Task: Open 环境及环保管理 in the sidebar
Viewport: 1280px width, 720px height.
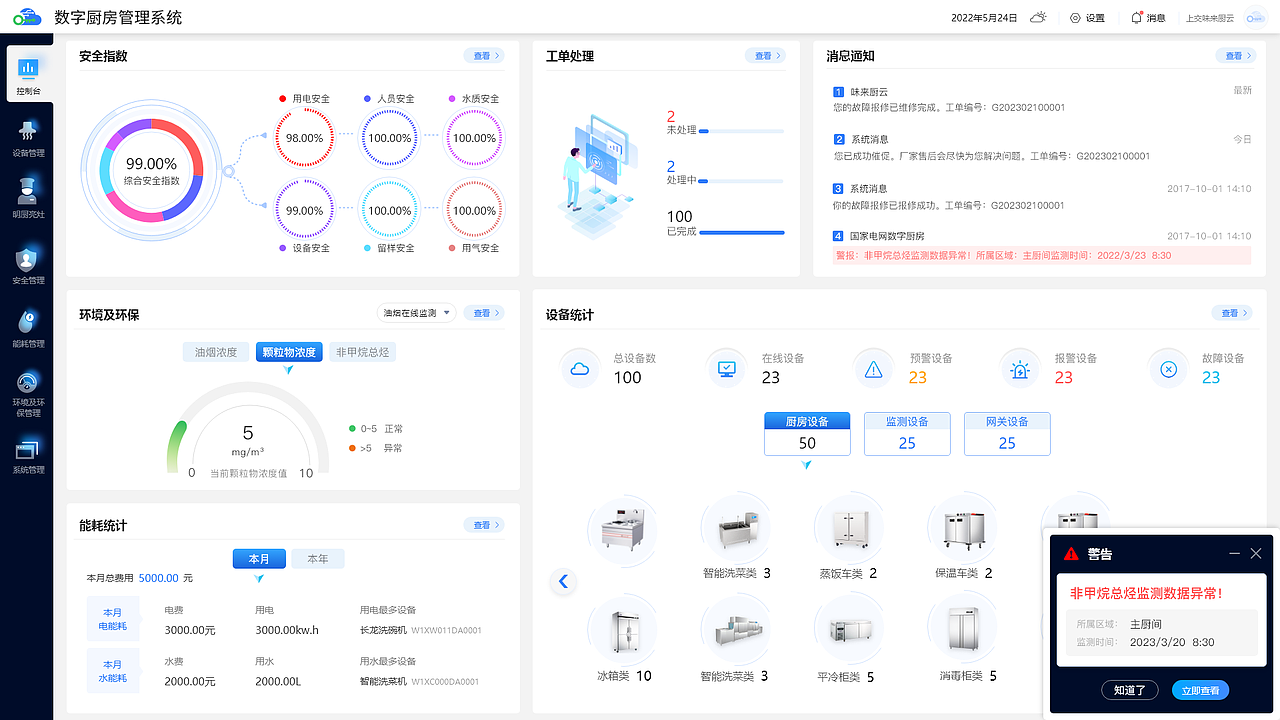Action: (28, 393)
